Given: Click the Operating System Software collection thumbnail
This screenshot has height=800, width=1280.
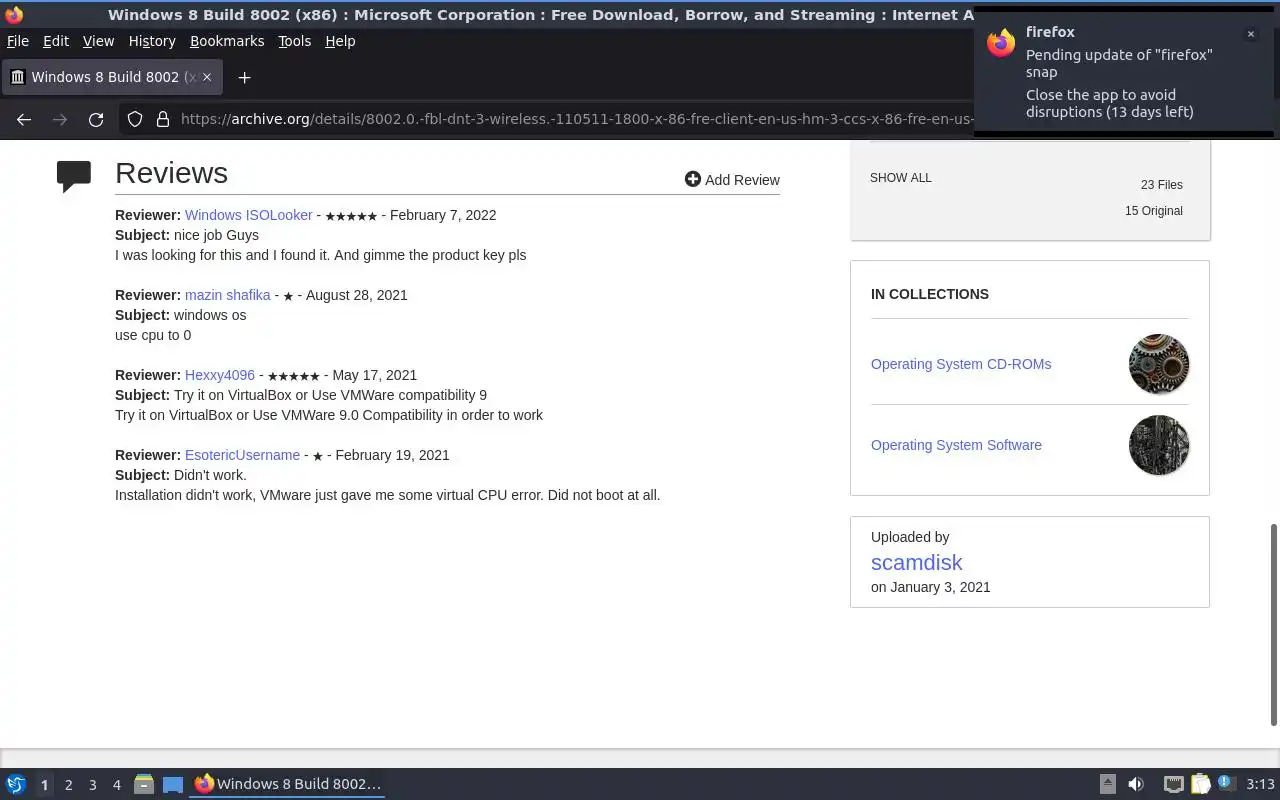Looking at the screenshot, I should tap(1159, 445).
